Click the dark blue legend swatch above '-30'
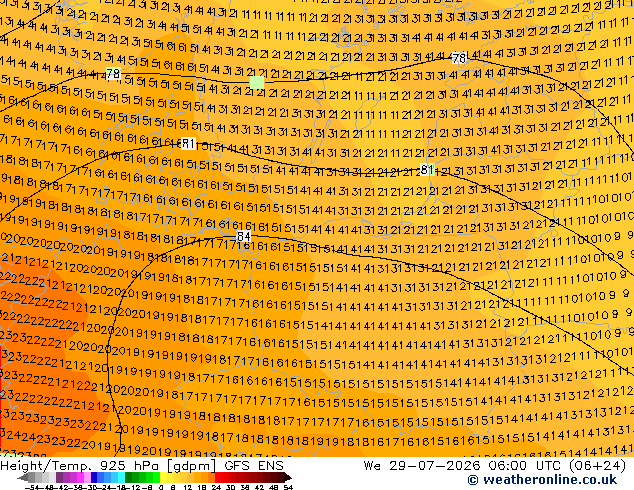This screenshot has width=634, height=490. pos(94,477)
